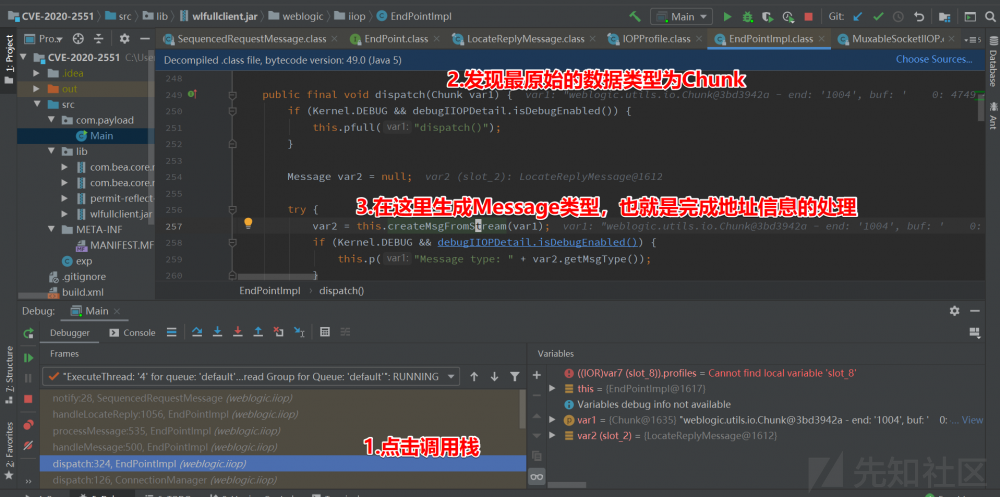1000x497 pixels.
Task: Click the Profiler run icon
Action: click(788, 17)
